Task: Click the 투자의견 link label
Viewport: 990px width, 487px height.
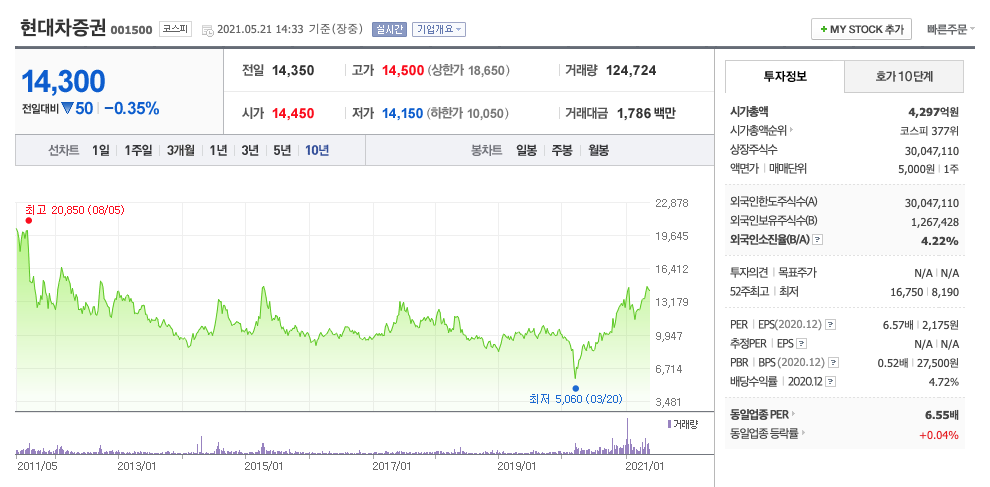Action: (x=748, y=273)
